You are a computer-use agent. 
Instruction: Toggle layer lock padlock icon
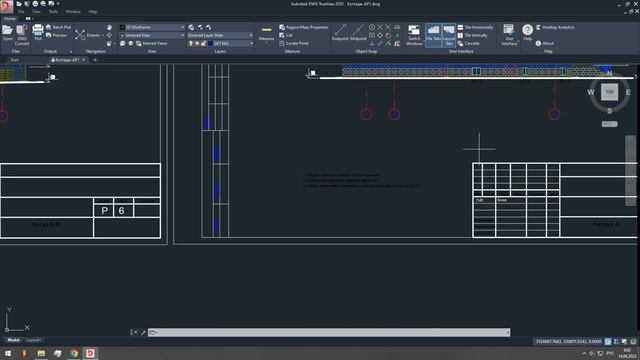click(203, 43)
